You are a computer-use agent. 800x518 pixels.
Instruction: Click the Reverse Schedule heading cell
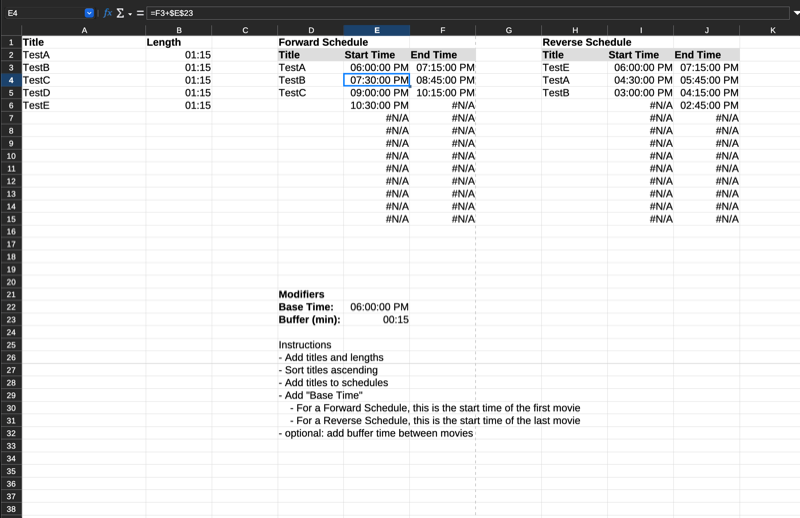pos(574,42)
